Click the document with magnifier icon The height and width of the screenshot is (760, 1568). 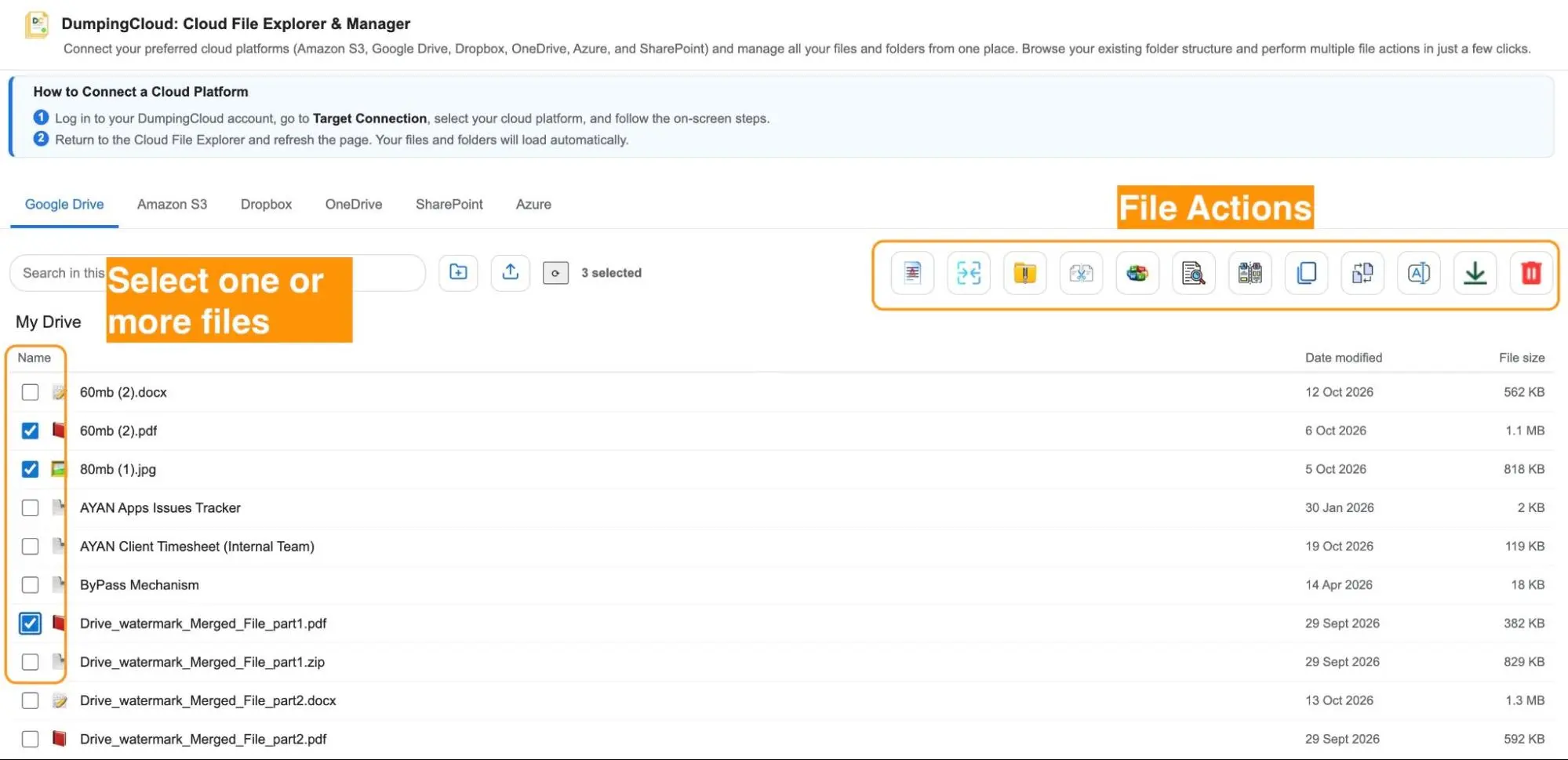tap(1194, 273)
